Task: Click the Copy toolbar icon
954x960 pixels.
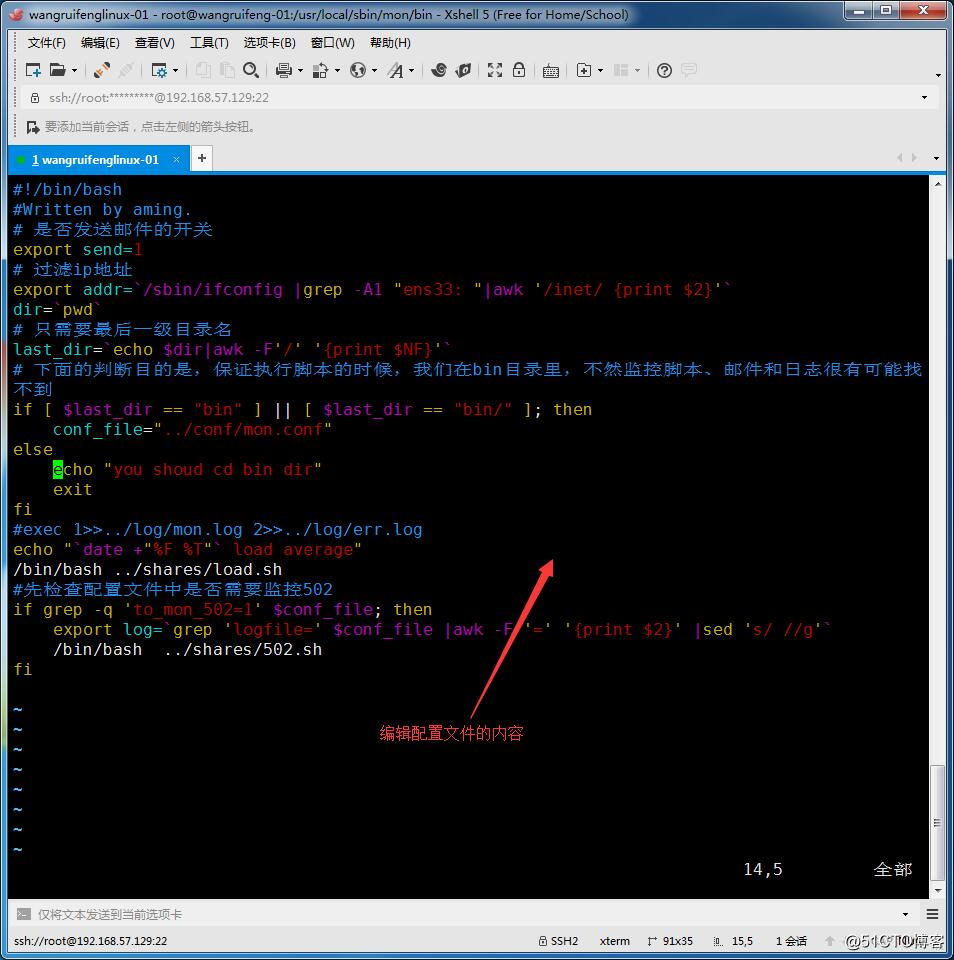Action: click(203, 70)
